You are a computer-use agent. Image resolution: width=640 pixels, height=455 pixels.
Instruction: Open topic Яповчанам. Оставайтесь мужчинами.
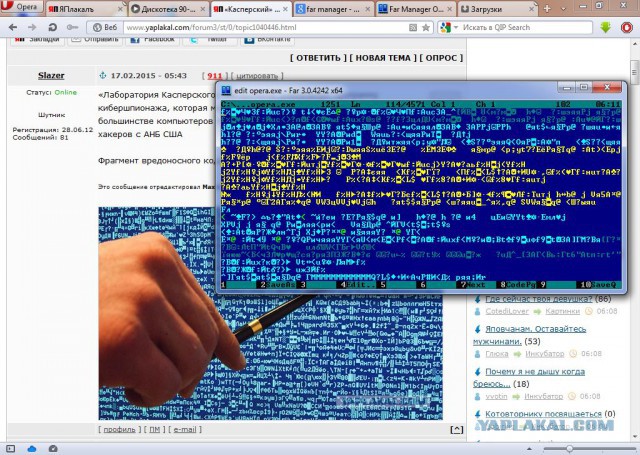[x=530, y=335]
